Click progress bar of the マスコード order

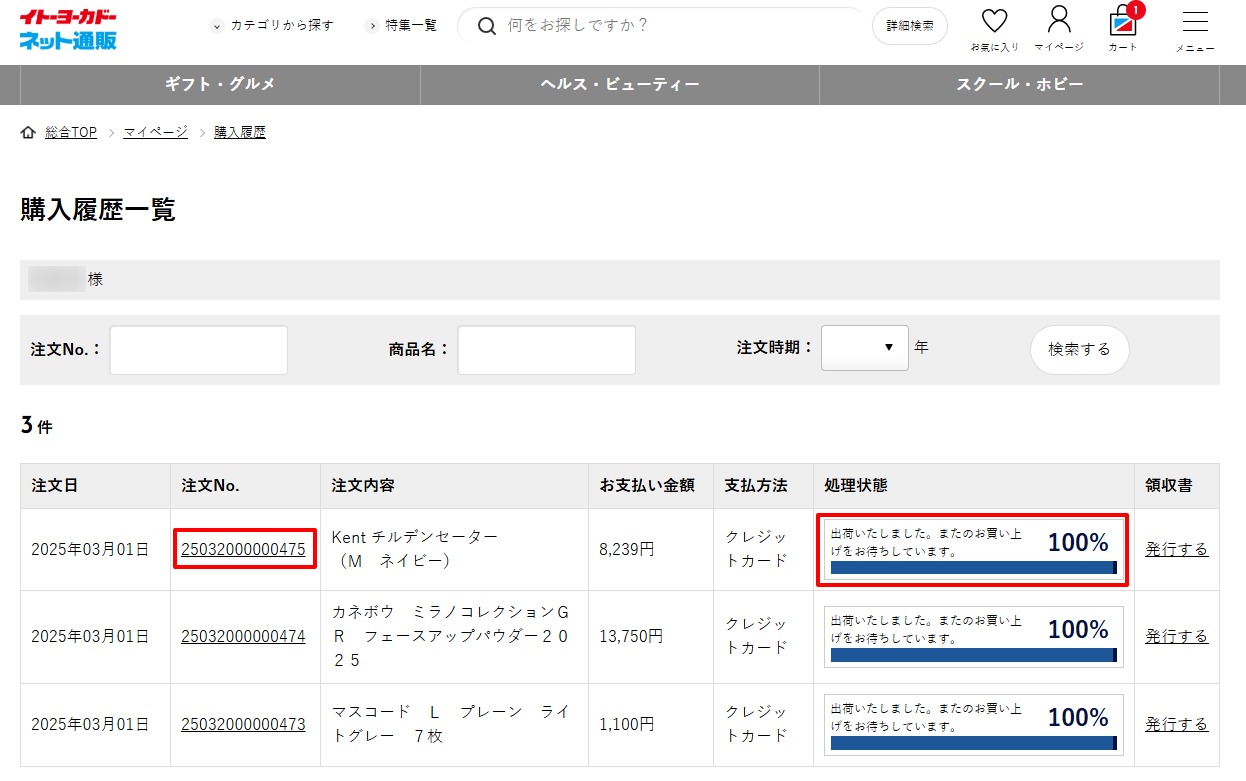click(x=972, y=743)
